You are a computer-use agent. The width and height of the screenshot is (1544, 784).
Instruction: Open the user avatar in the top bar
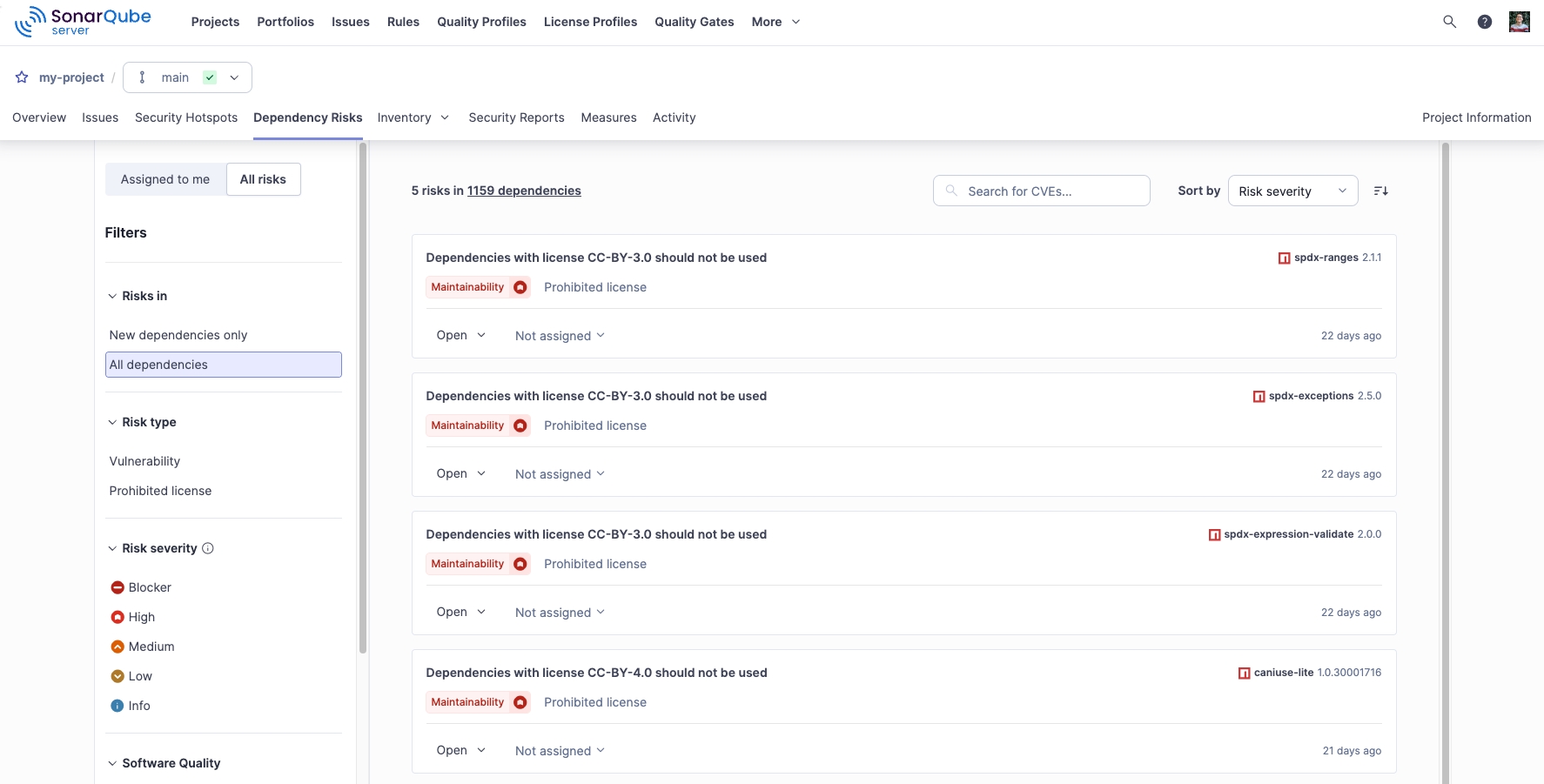click(1520, 22)
